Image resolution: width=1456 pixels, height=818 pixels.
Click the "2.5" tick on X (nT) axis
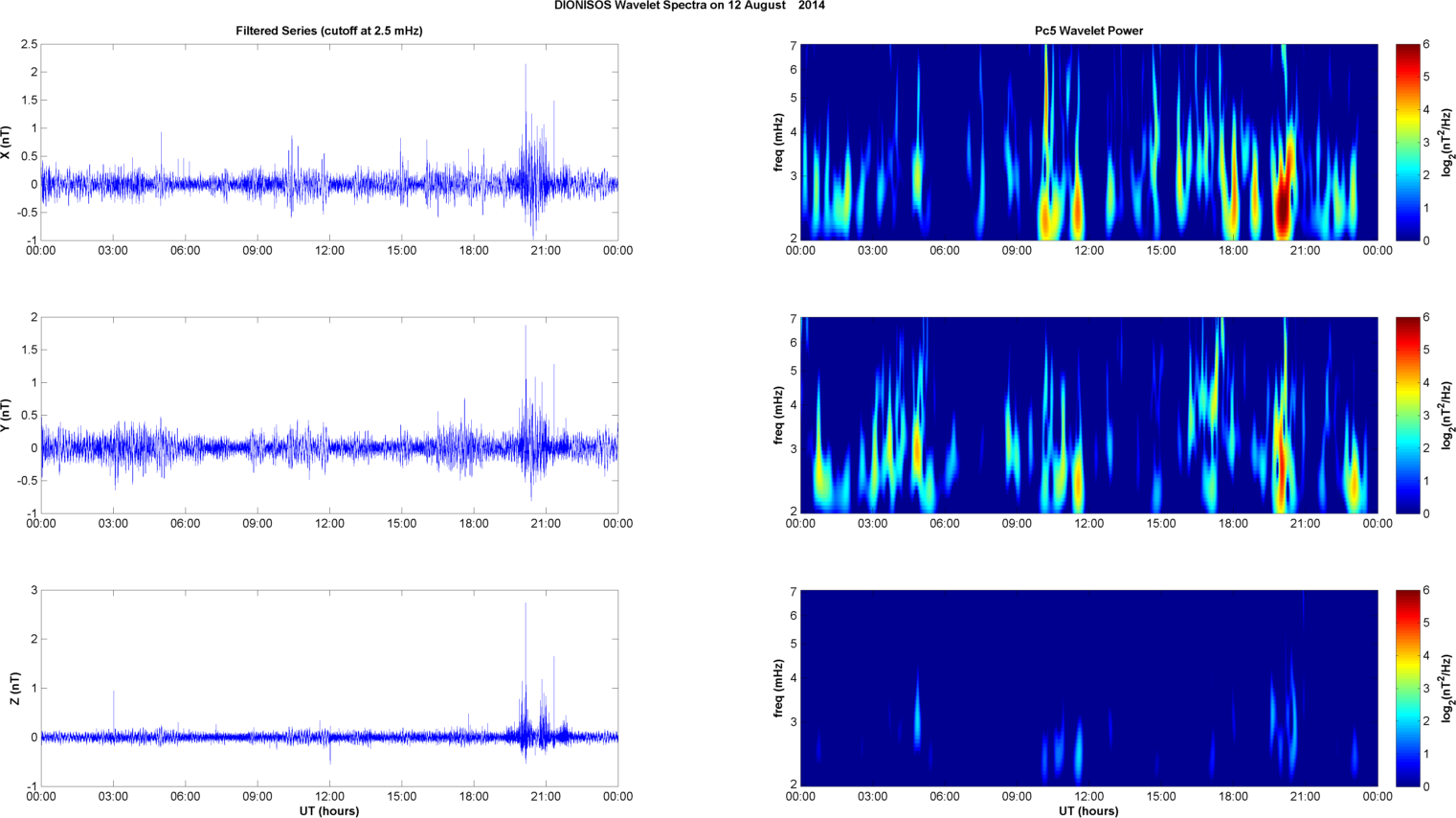pyautogui.click(x=29, y=45)
